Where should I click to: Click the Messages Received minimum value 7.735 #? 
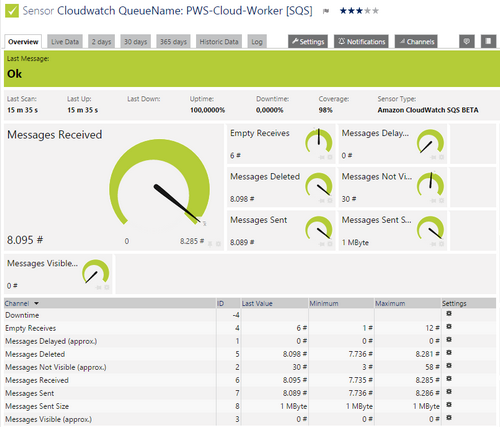pos(361,380)
